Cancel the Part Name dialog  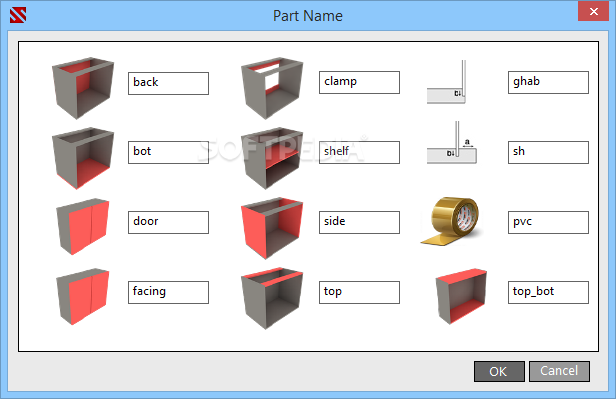pos(559,371)
